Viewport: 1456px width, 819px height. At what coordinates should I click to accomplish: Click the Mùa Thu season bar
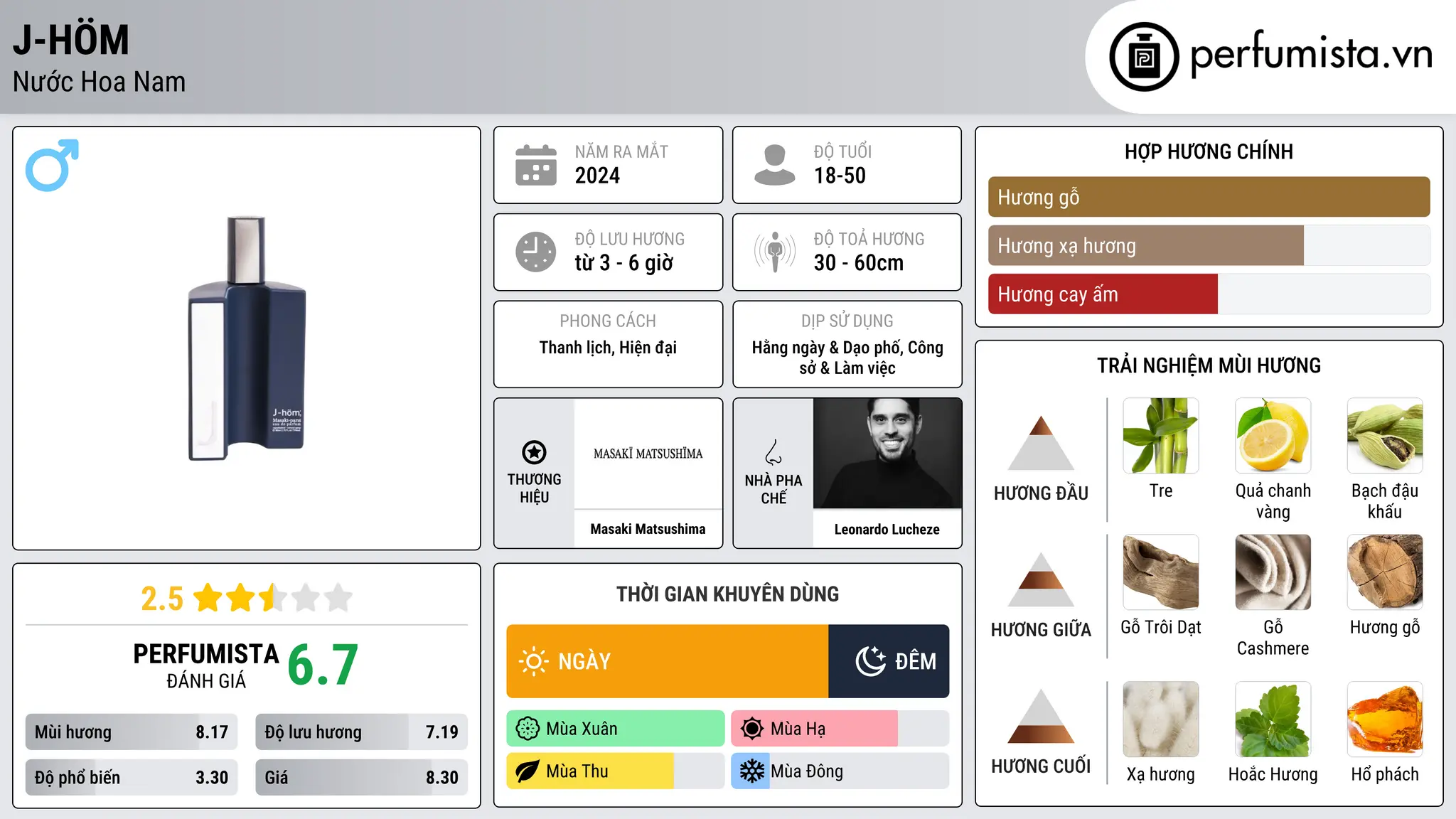tap(616, 771)
